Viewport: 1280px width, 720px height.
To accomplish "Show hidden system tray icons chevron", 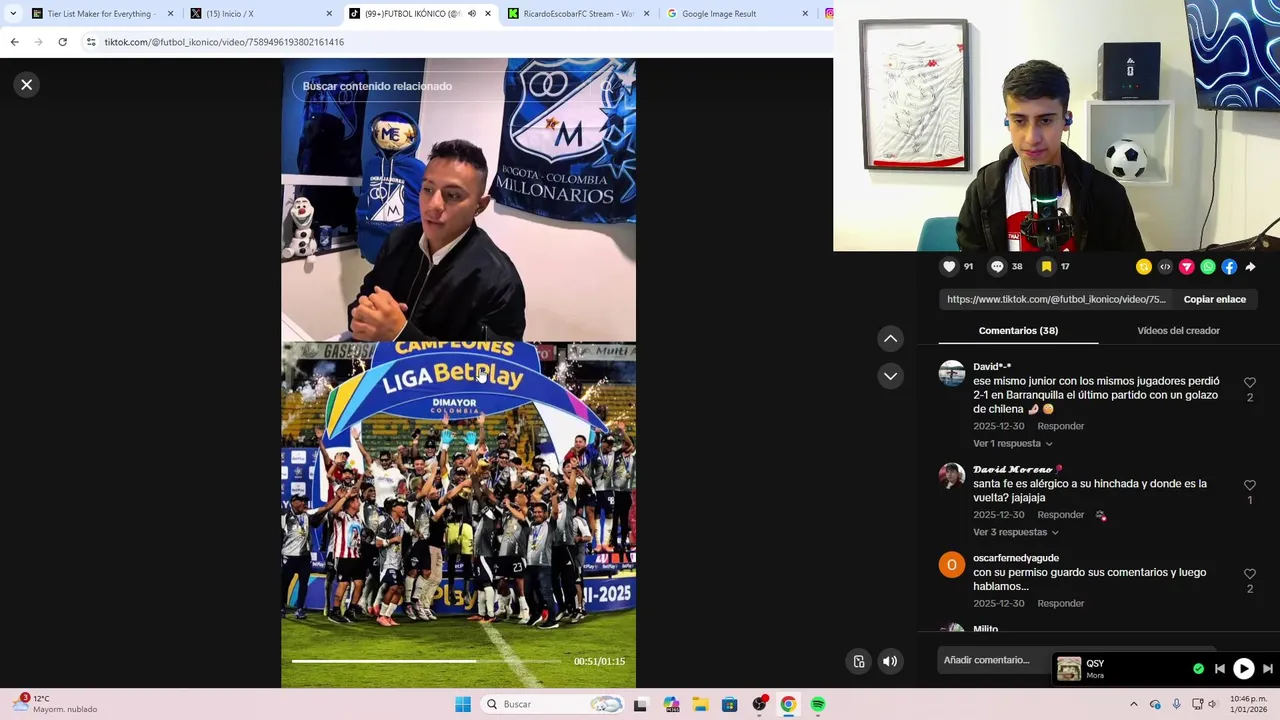I will point(1133,704).
